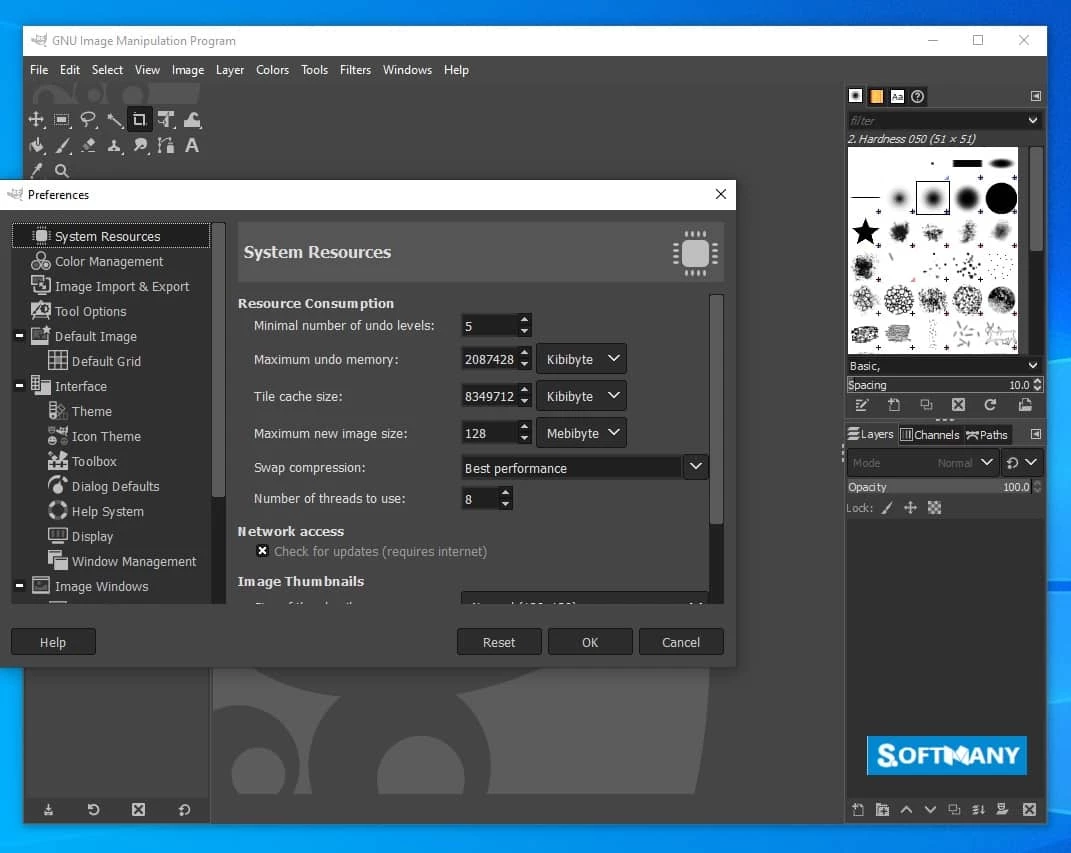
Task: Activate the Bucket Fill tool
Action: tap(36, 146)
